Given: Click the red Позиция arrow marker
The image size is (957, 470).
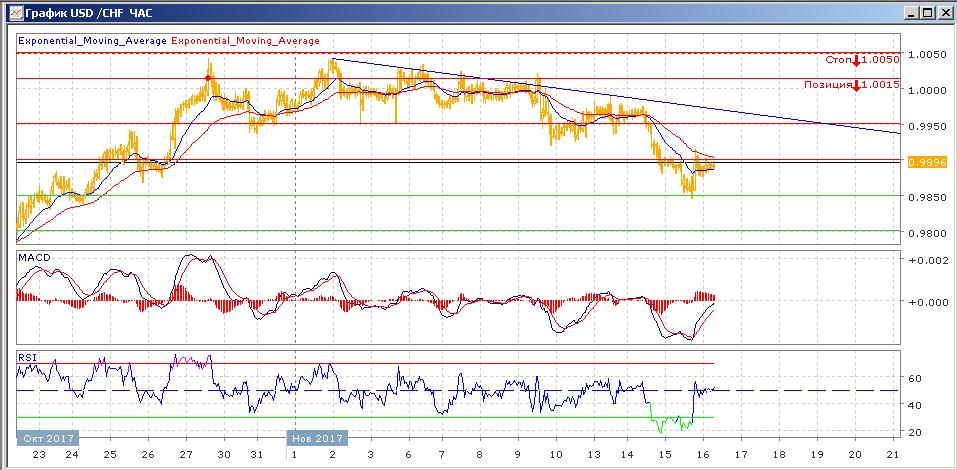Looking at the screenshot, I should (x=857, y=85).
